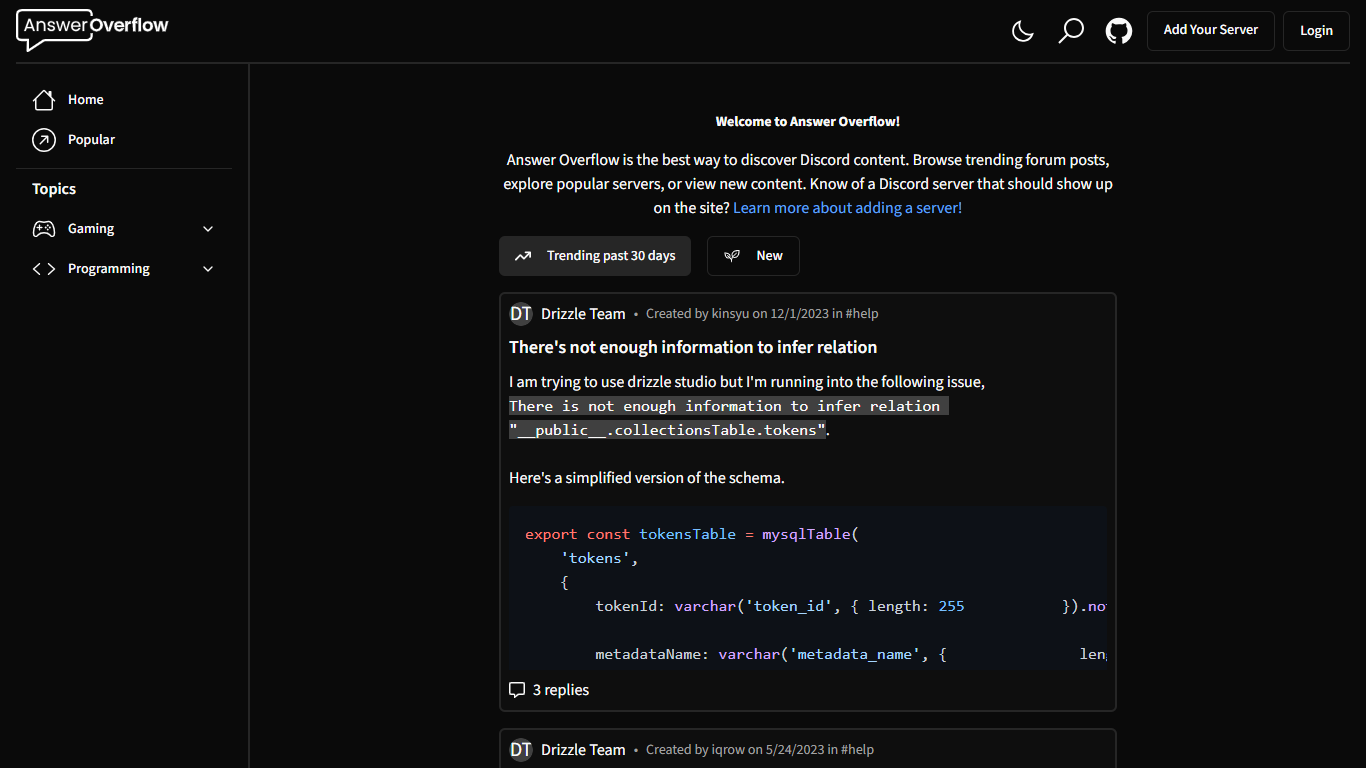Click the tokensTable code block
This screenshot has width=1366, height=768.
click(808, 588)
